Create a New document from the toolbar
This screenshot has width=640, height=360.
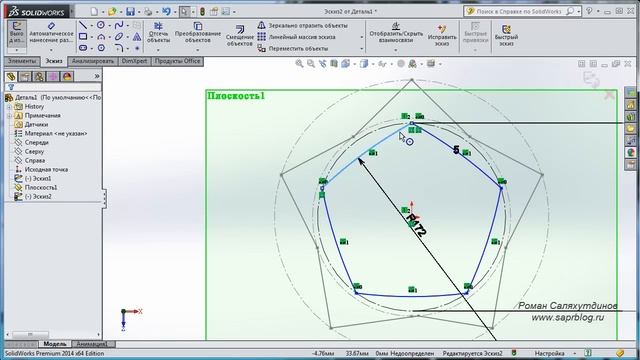pyautogui.click(x=94, y=11)
